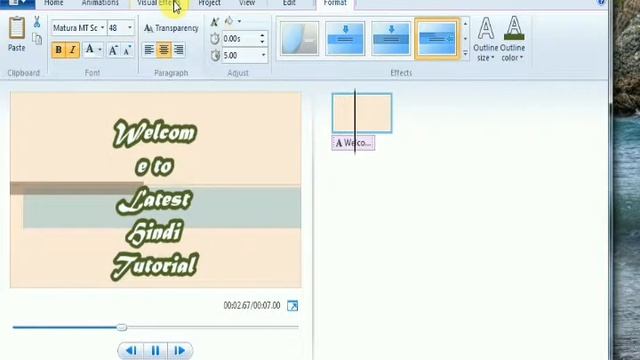The image size is (640, 360).
Task: Click the start time field showing 0.00s
Action: click(240, 39)
